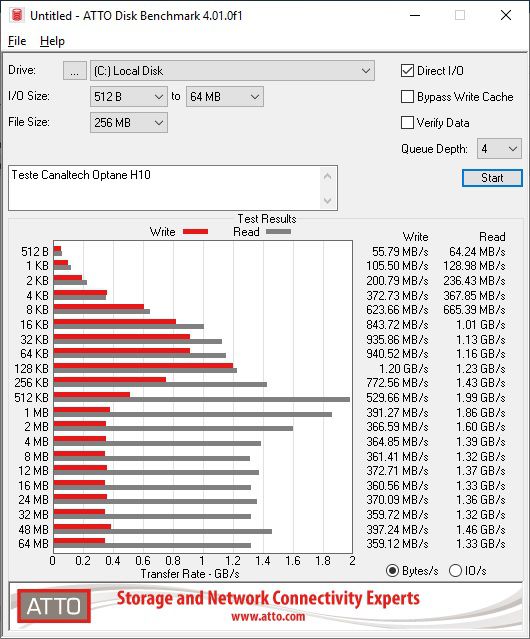Click the description box scroll down arrow
530x639 pixels.
[328, 200]
